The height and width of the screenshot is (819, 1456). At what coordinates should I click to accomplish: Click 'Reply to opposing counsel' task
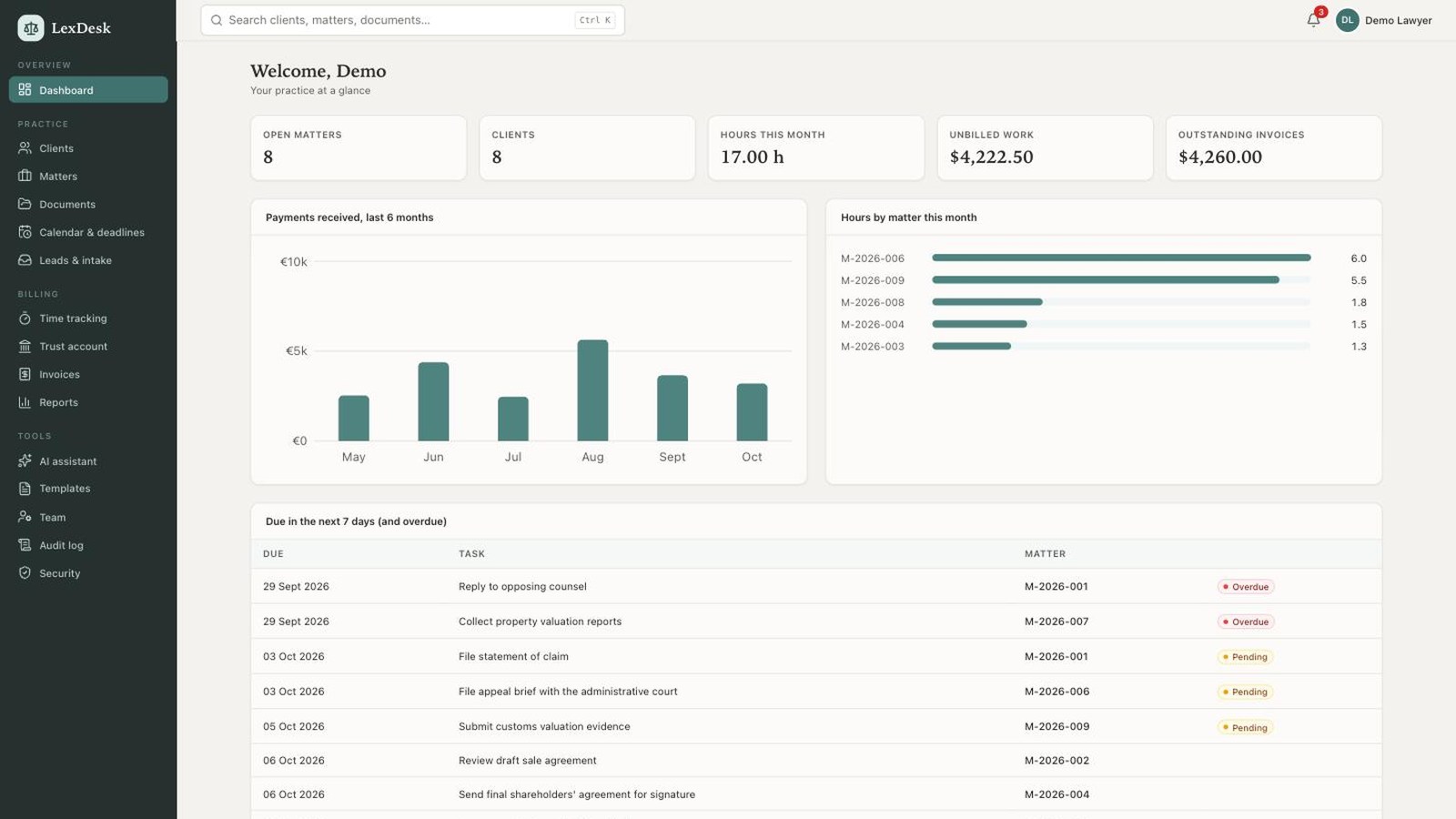tap(522, 587)
